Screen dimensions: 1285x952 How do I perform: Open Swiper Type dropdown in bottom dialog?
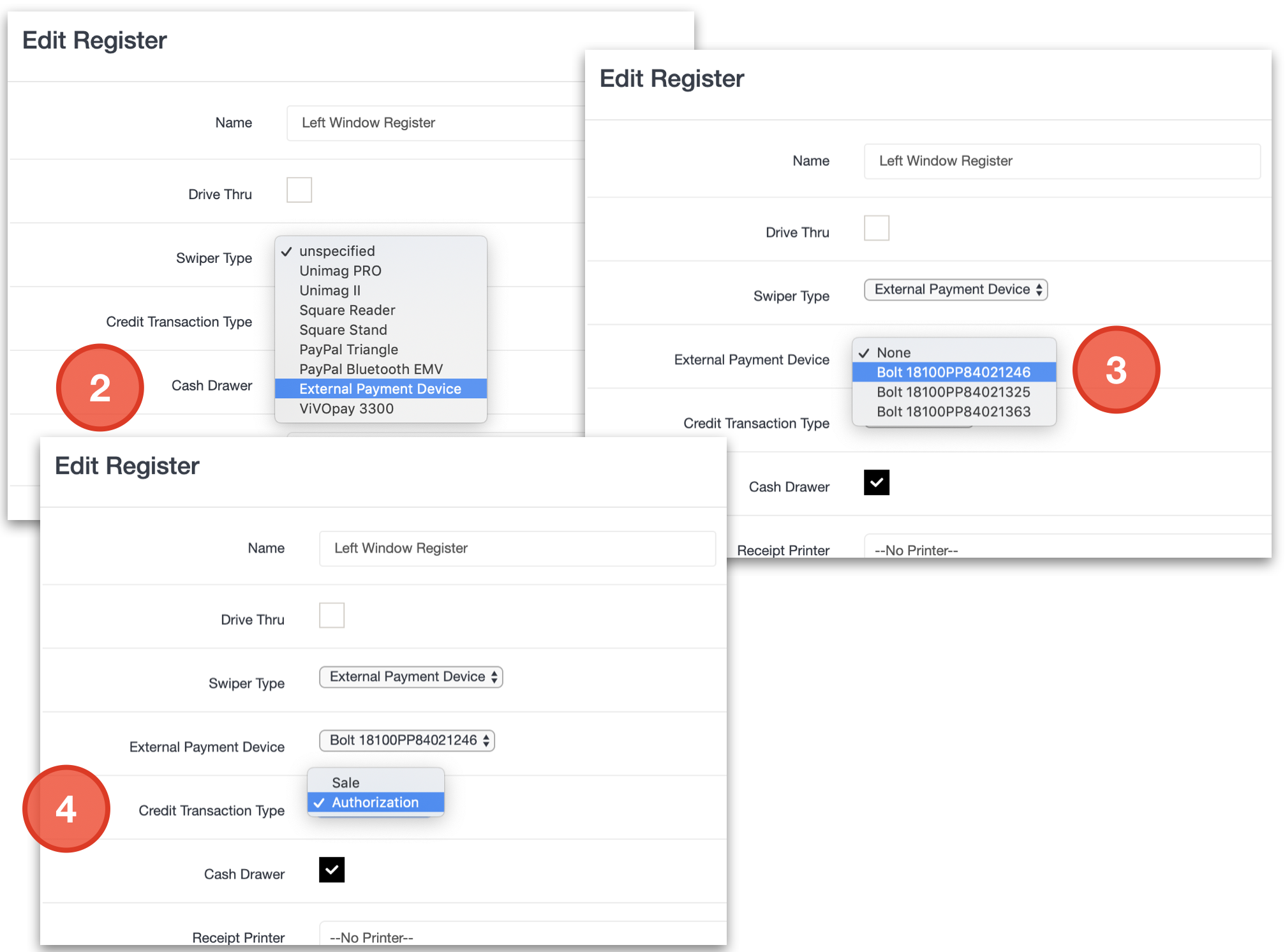tap(411, 677)
